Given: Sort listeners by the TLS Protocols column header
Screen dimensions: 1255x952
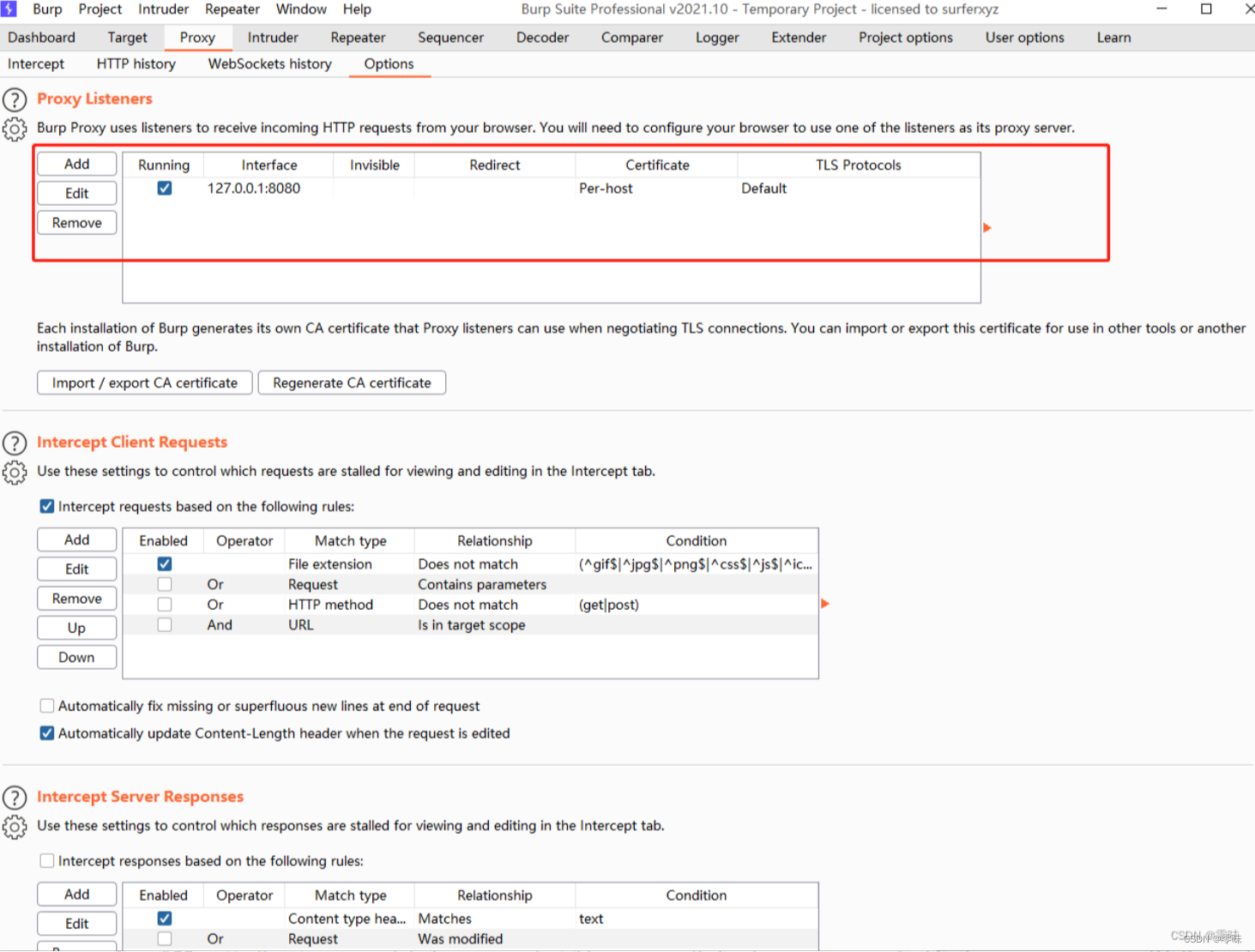Looking at the screenshot, I should click(859, 165).
